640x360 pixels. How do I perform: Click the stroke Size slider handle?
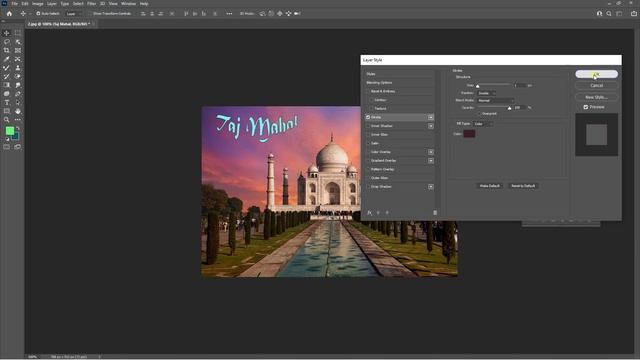click(478, 86)
